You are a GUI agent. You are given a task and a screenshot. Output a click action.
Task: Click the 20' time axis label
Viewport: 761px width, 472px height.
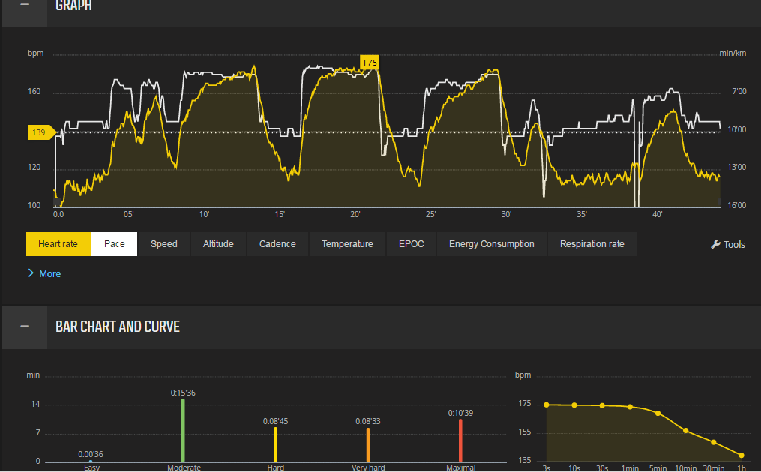(355, 214)
